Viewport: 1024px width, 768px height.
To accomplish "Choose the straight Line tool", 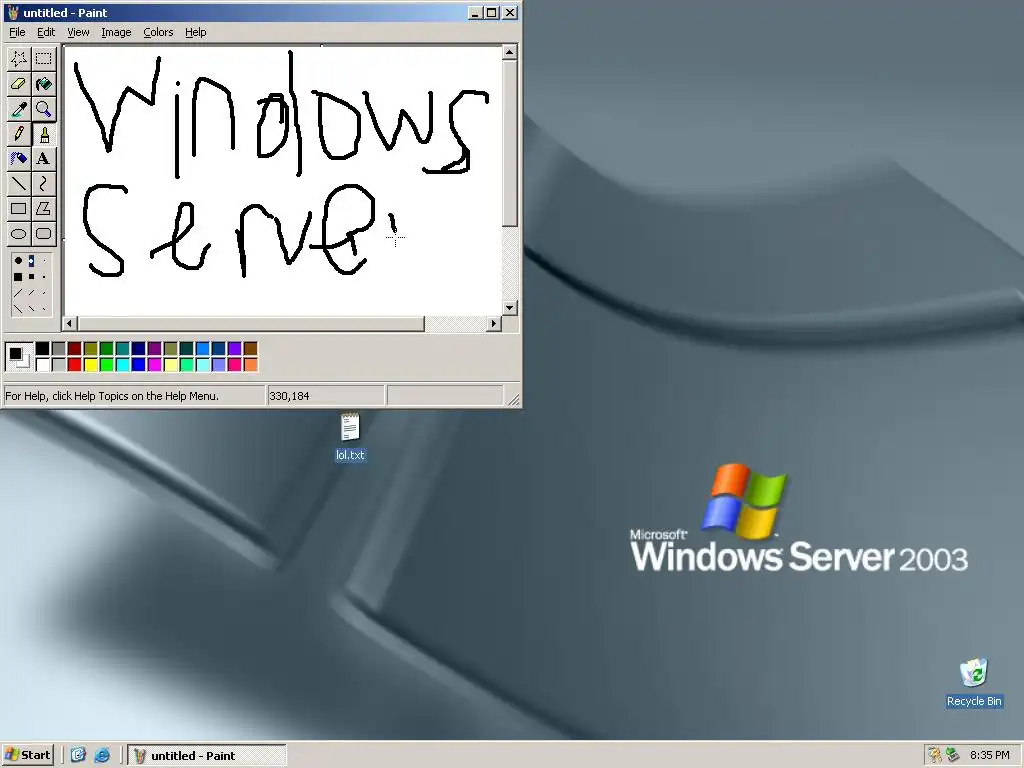I will 18,184.
